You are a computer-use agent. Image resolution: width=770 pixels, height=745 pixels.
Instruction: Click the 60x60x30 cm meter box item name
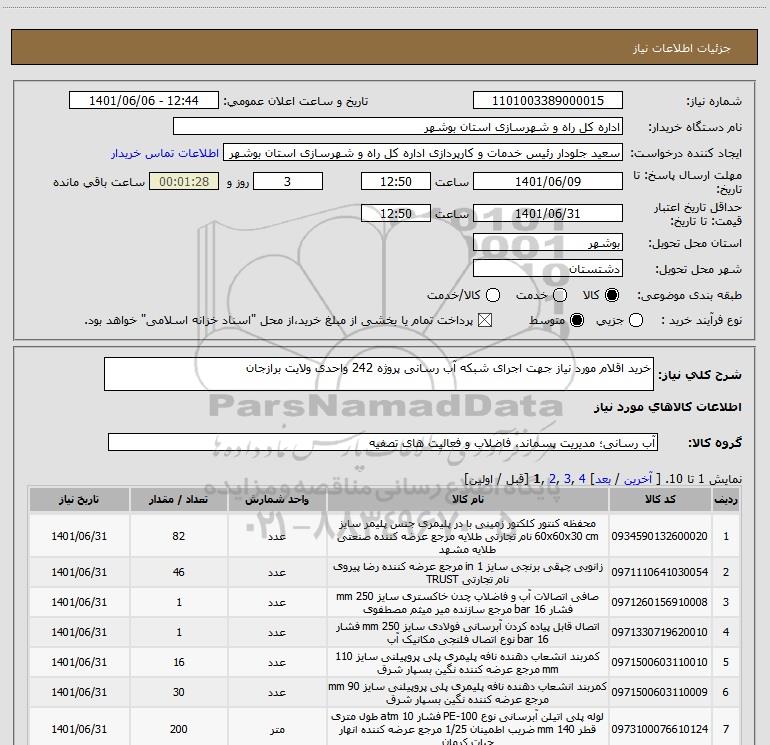(x=468, y=536)
